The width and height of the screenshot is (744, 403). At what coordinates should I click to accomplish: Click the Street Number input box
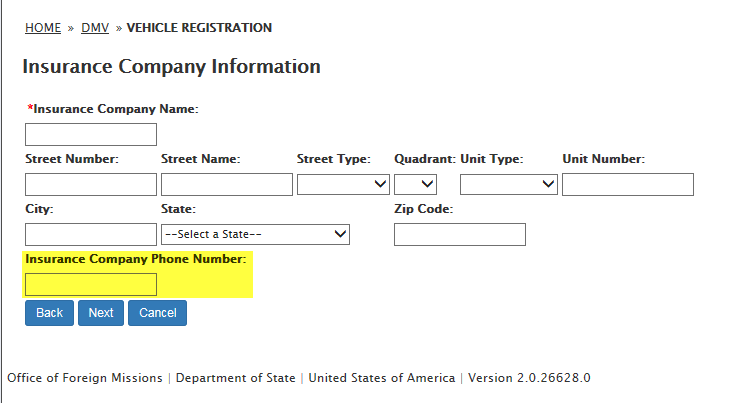click(x=90, y=184)
